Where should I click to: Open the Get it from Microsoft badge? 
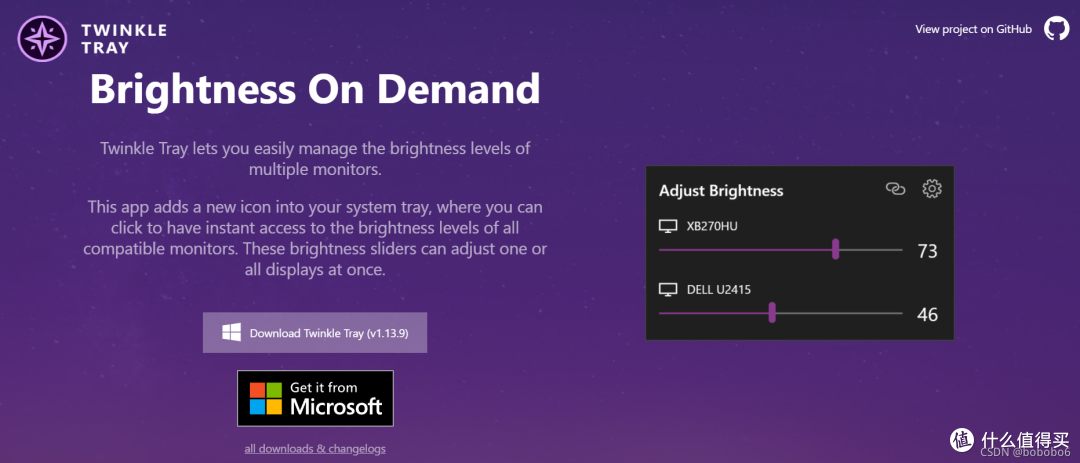(x=315, y=398)
